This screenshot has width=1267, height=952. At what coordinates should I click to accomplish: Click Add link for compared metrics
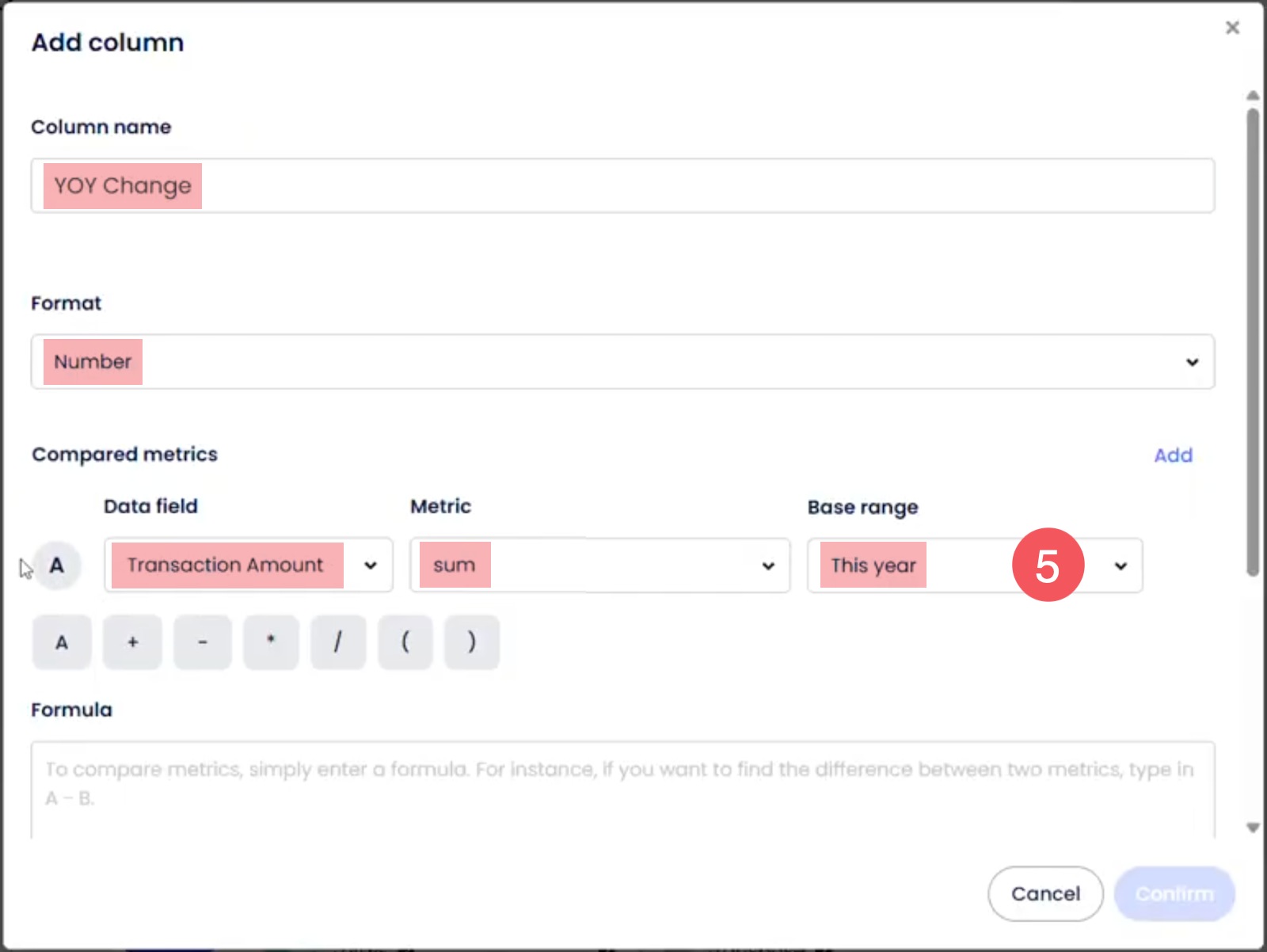1173,455
